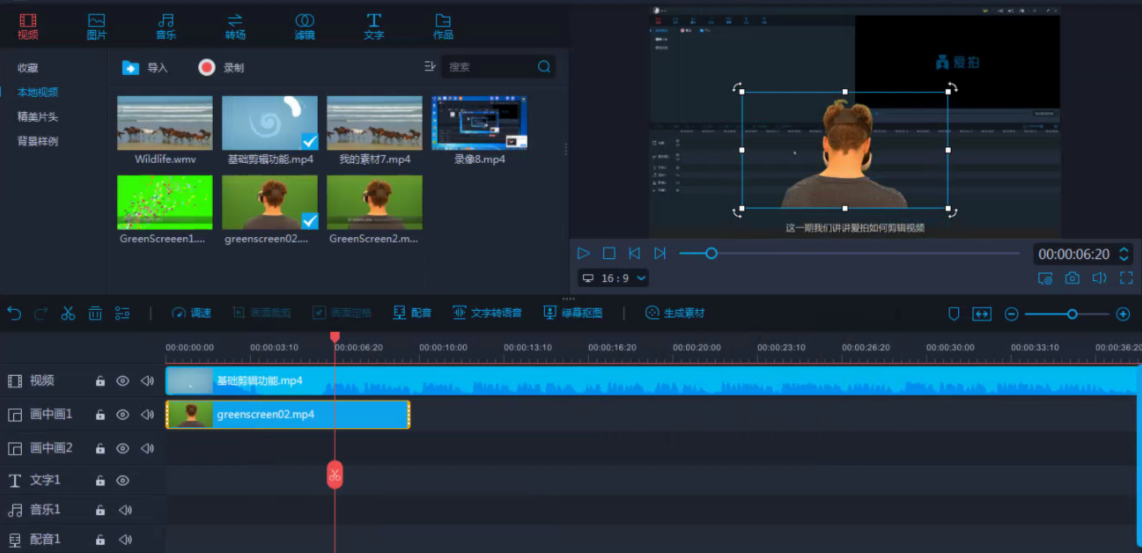Open the 16:9 aspect ratio dropdown
The image size is (1142, 553).
pyautogui.click(x=614, y=278)
